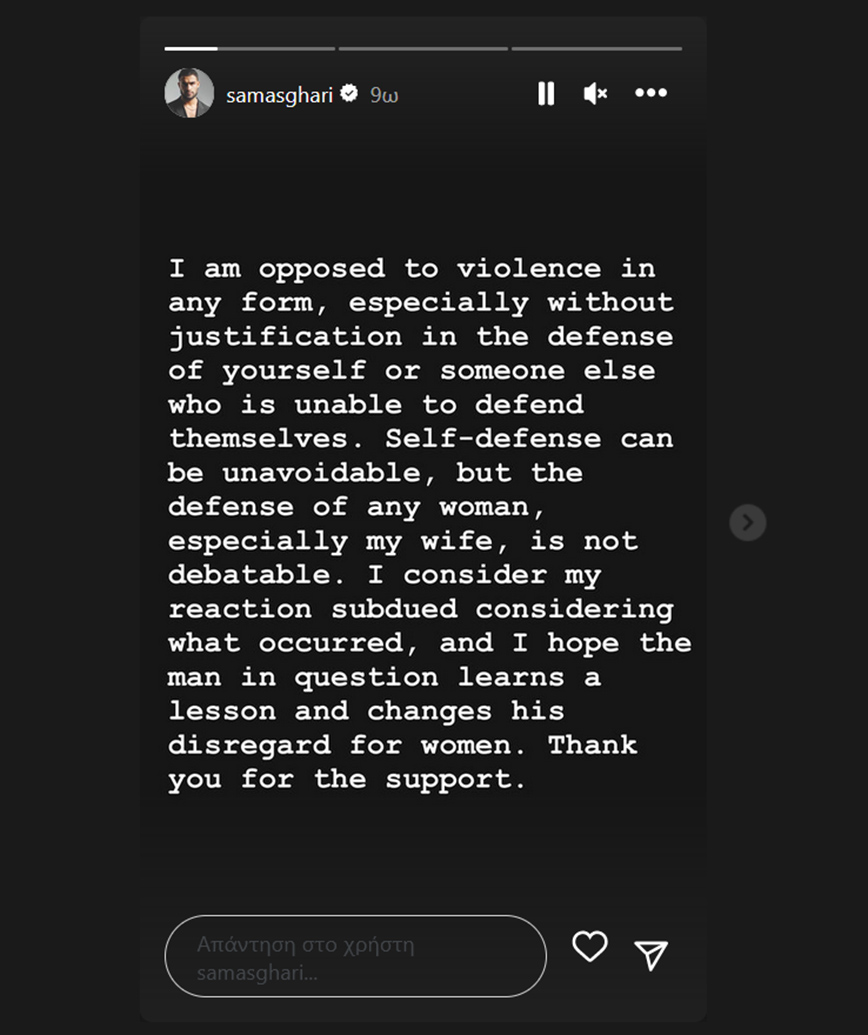Image resolution: width=868 pixels, height=1035 pixels.
Task: Share the story via paper plane icon
Action: point(651,955)
